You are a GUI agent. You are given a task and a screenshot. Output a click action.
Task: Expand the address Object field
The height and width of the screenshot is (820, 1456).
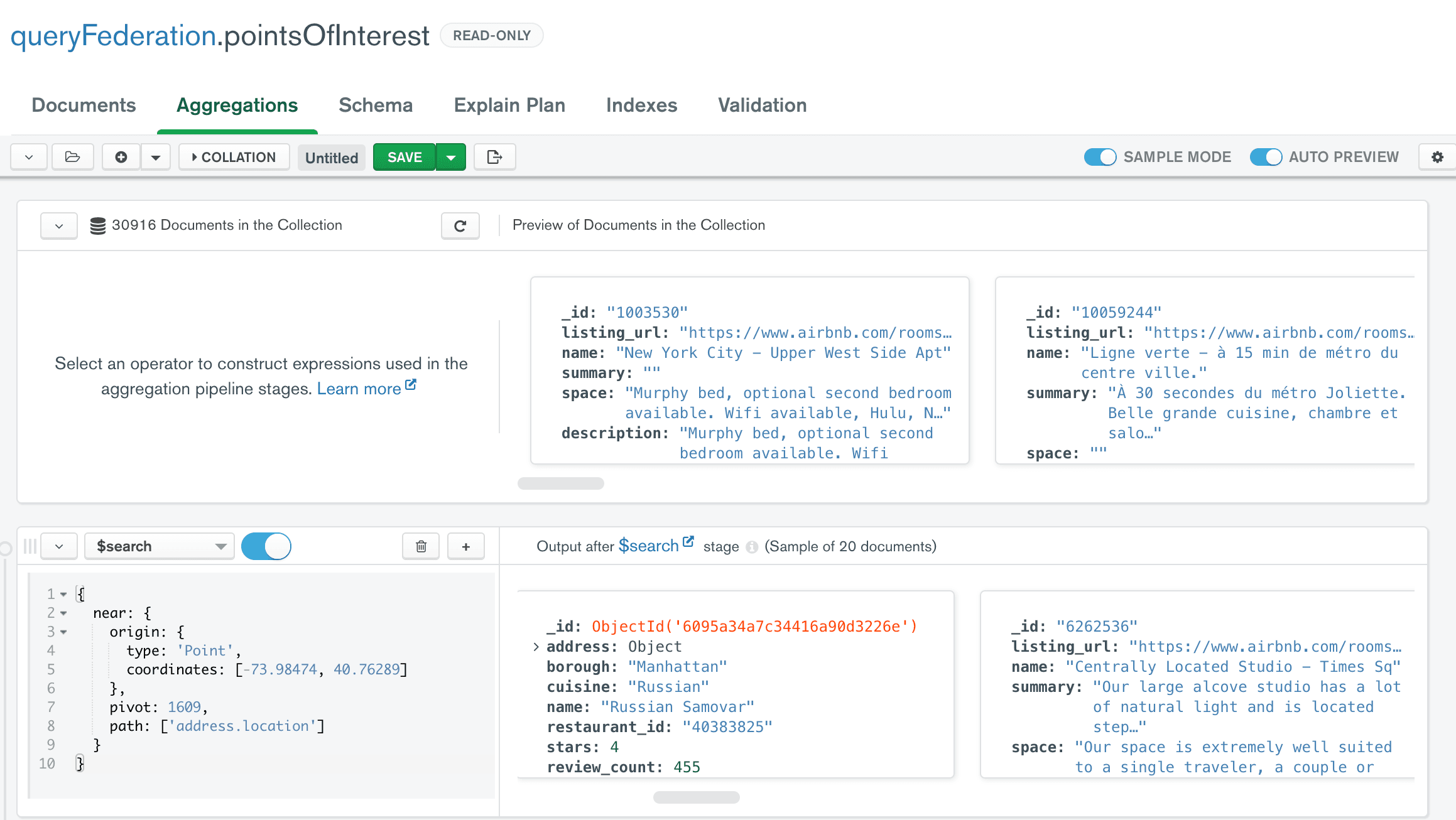[536, 647]
